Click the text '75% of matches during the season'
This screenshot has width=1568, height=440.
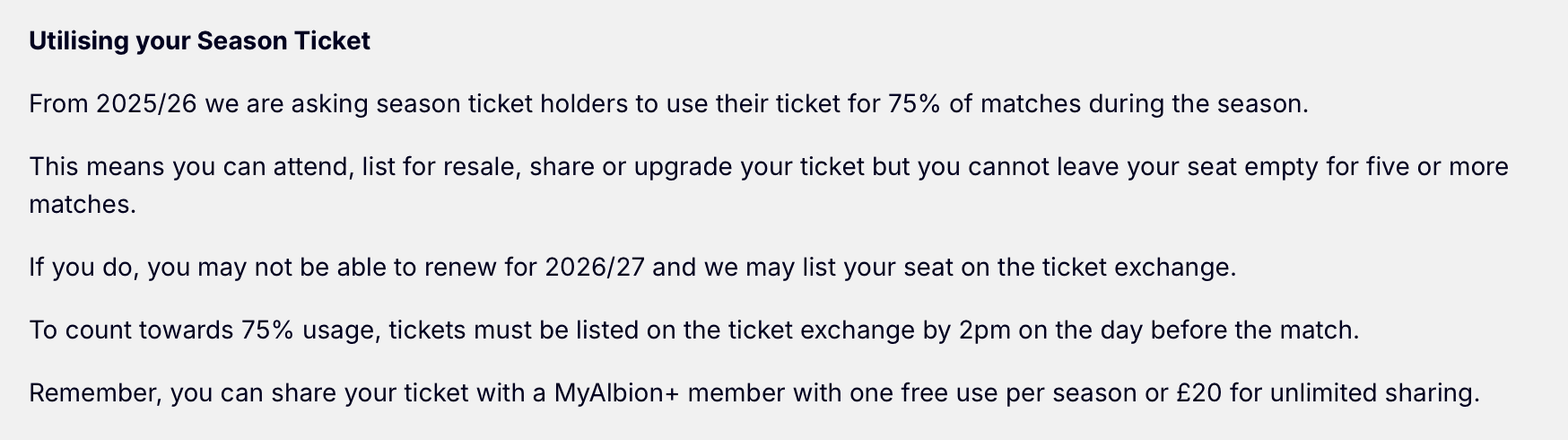(1096, 104)
